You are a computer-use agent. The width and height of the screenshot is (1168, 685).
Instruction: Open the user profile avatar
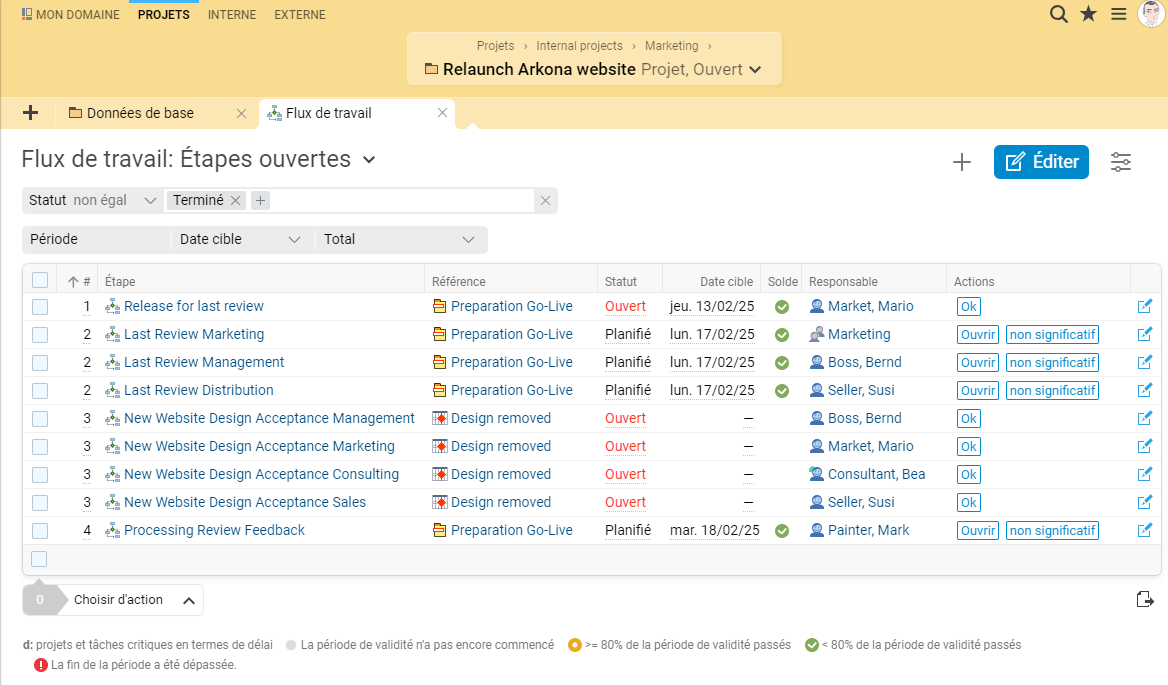1152,13
